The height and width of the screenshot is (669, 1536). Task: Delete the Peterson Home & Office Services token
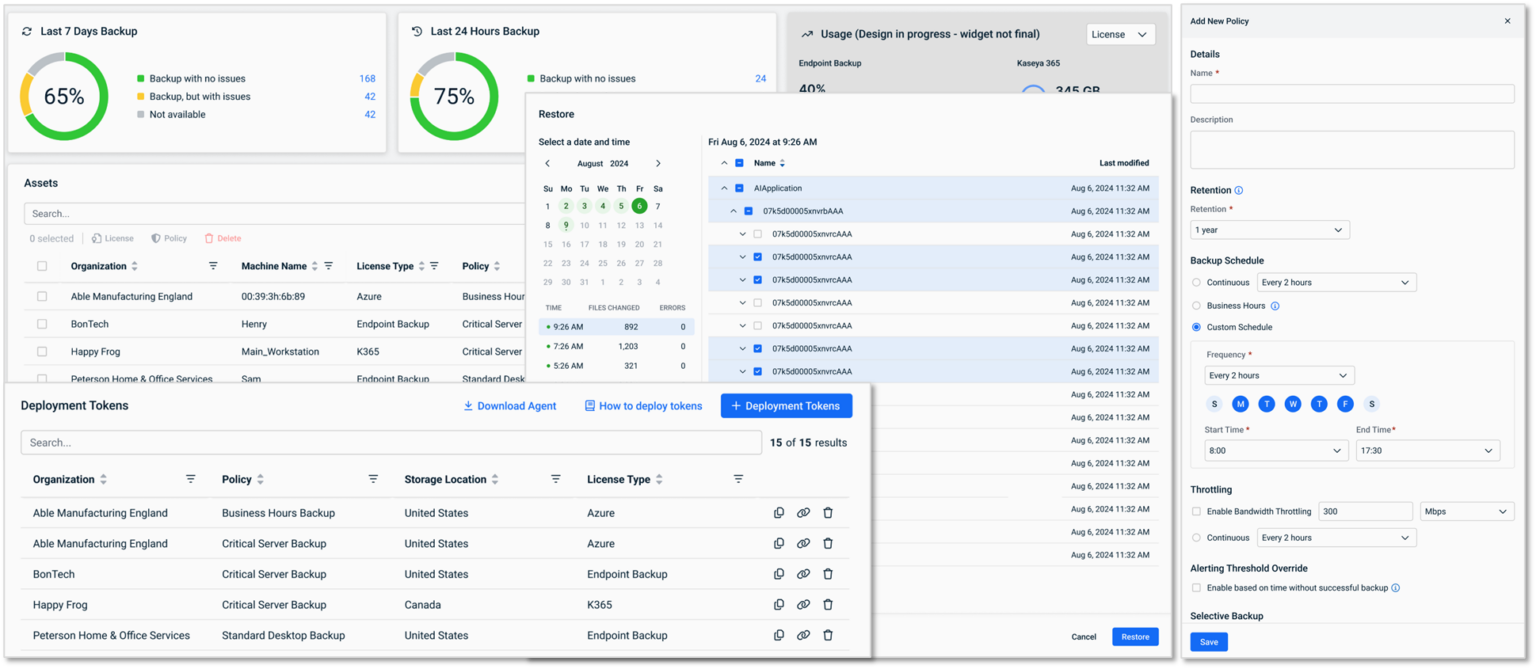click(x=828, y=635)
